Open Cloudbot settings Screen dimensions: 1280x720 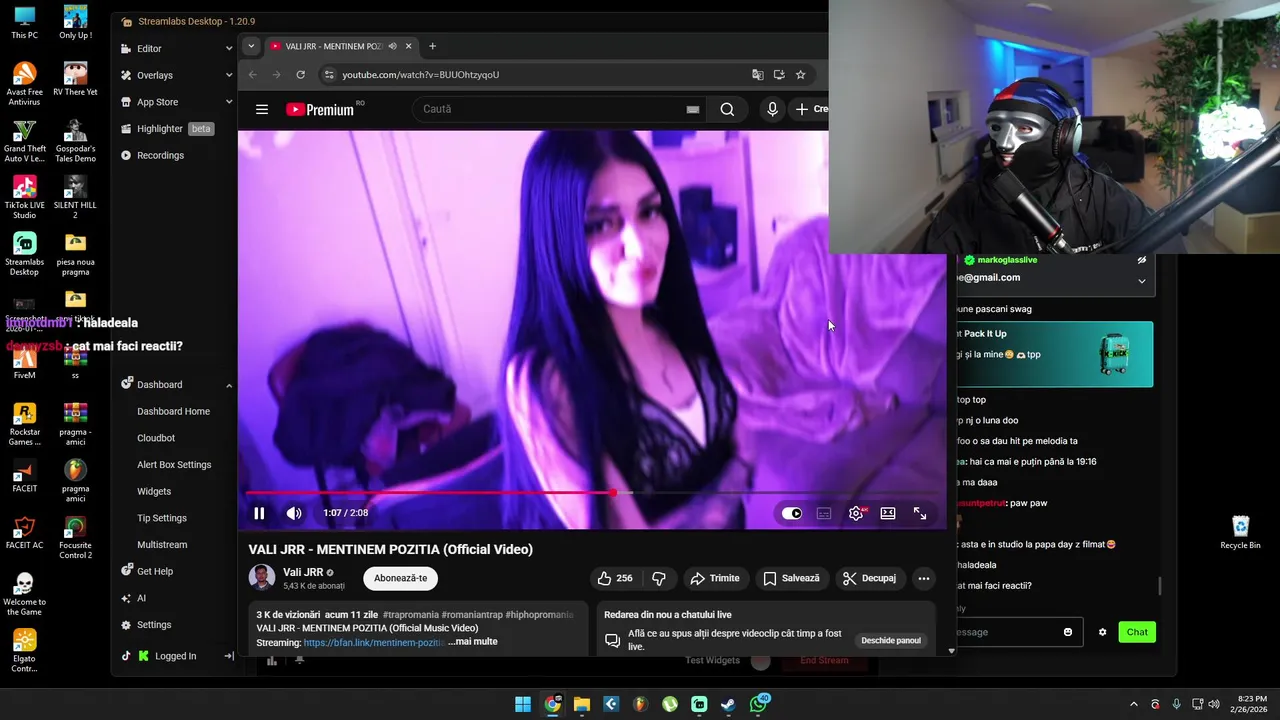click(x=156, y=438)
